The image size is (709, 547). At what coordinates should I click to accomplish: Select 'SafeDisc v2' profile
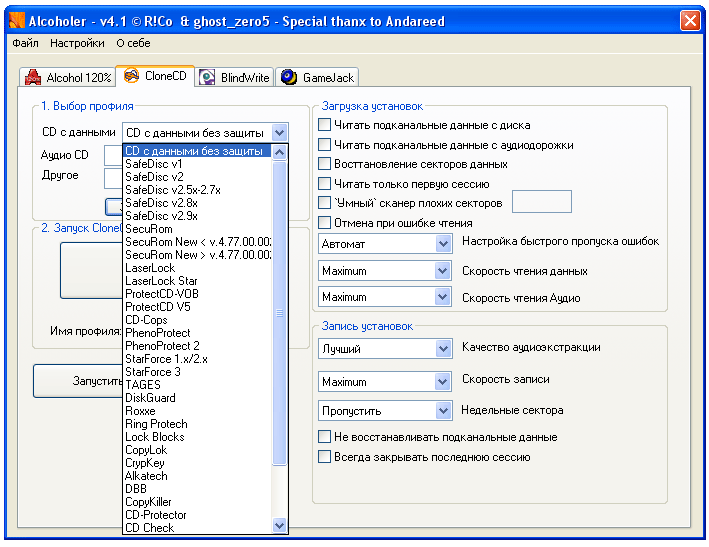tap(198, 177)
